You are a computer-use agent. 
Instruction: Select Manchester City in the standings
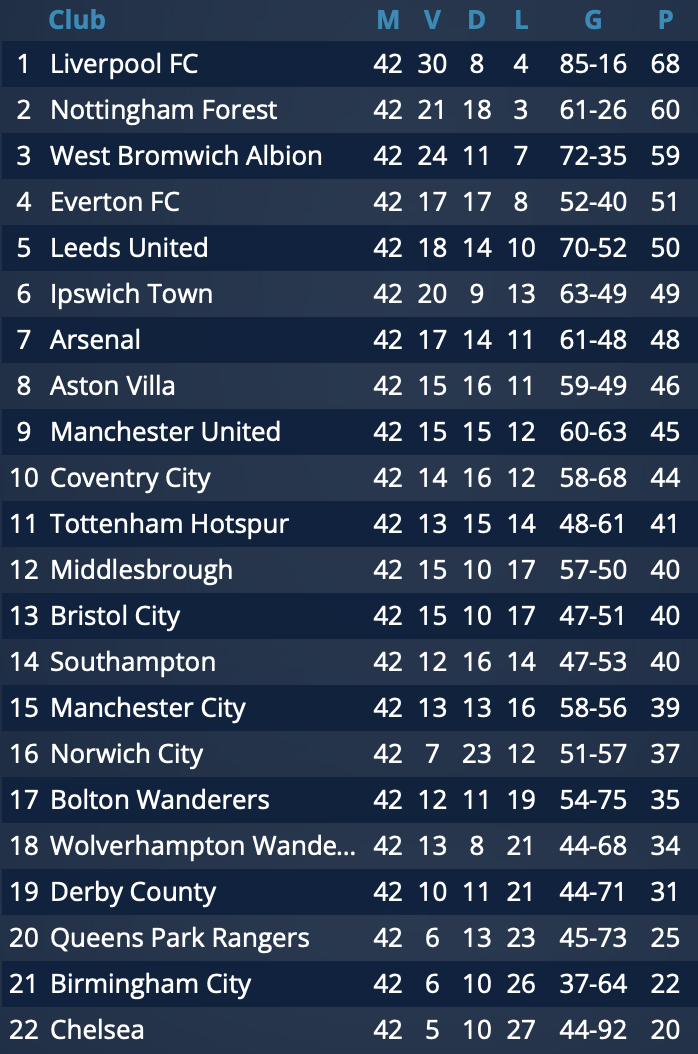pos(148,708)
